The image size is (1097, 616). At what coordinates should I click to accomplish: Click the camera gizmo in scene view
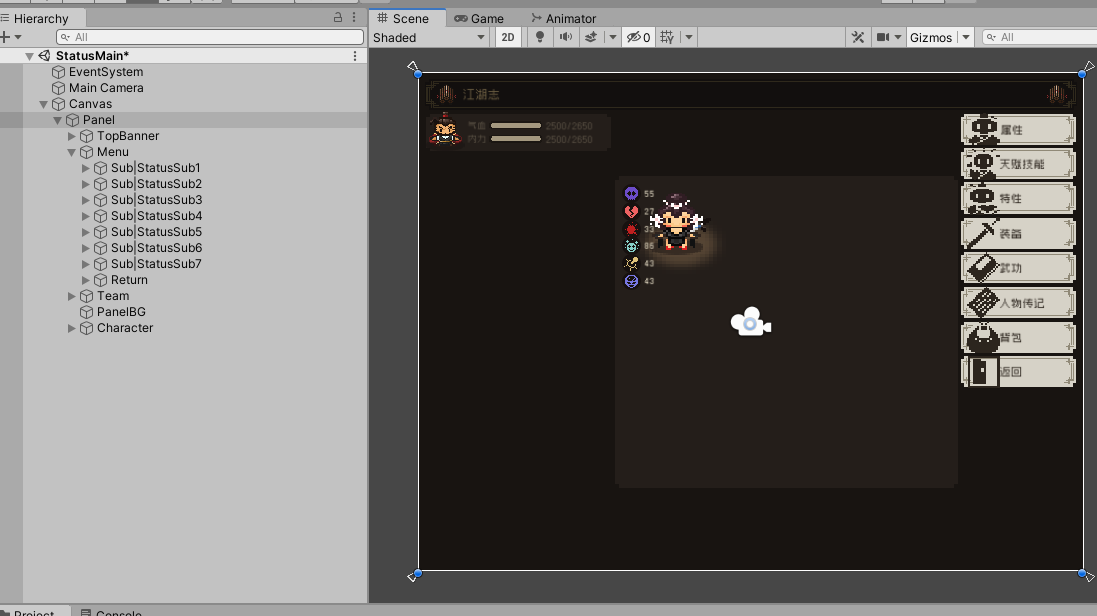(x=751, y=322)
